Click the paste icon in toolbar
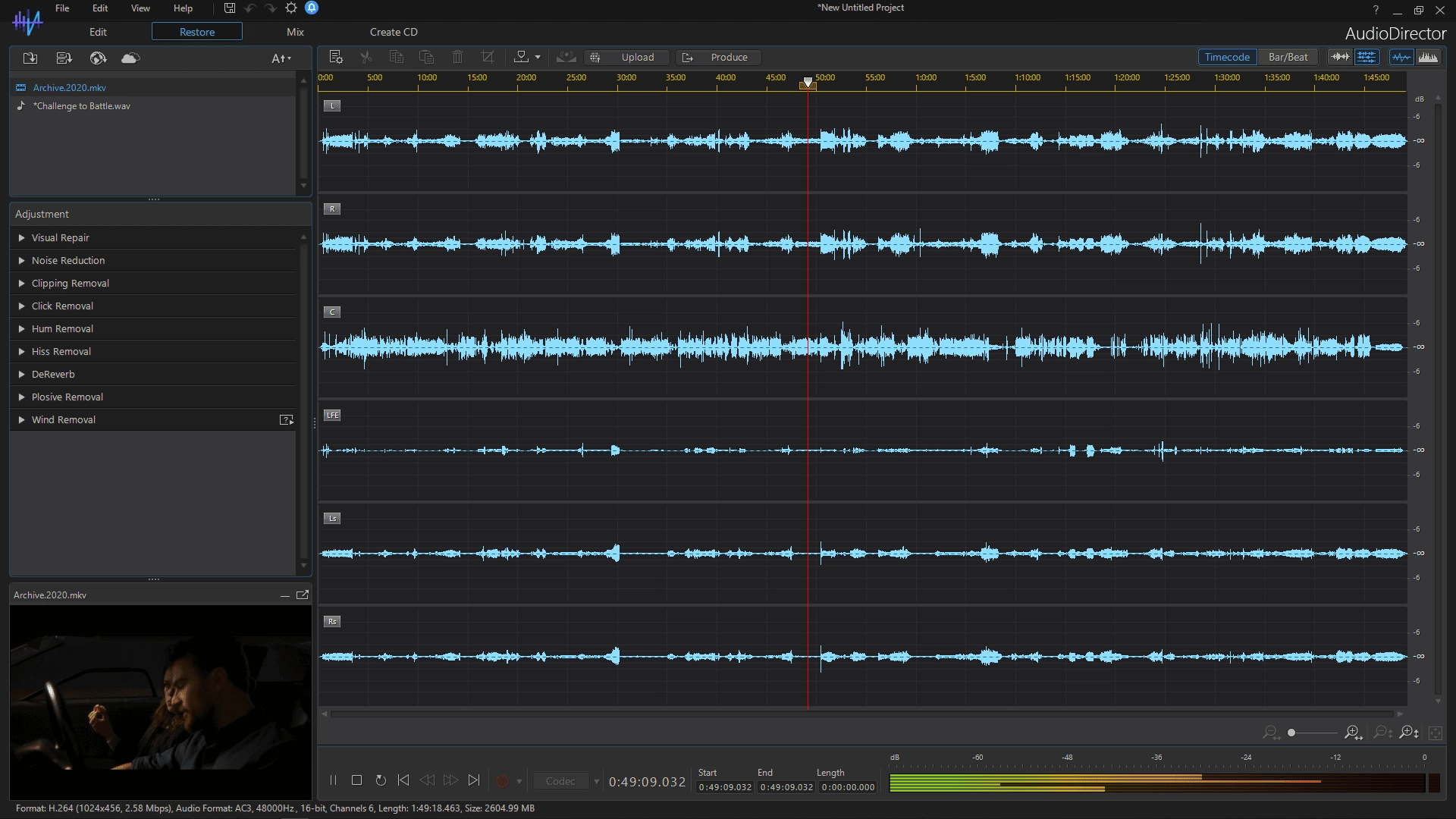1456x819 pixels. 427,58
